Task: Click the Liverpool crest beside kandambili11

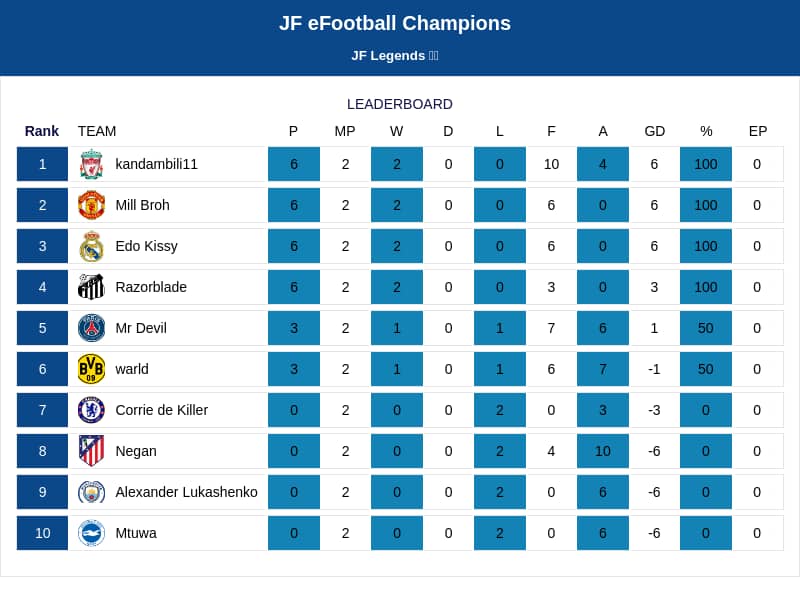Action: (x=91, y=164)
